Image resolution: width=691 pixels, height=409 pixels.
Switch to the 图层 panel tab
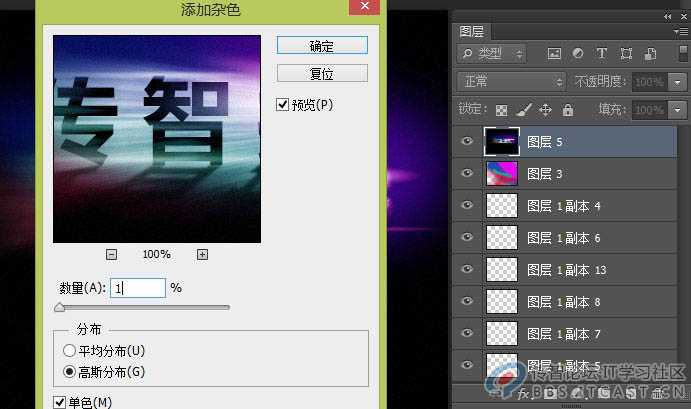click(x=471, y=31)
